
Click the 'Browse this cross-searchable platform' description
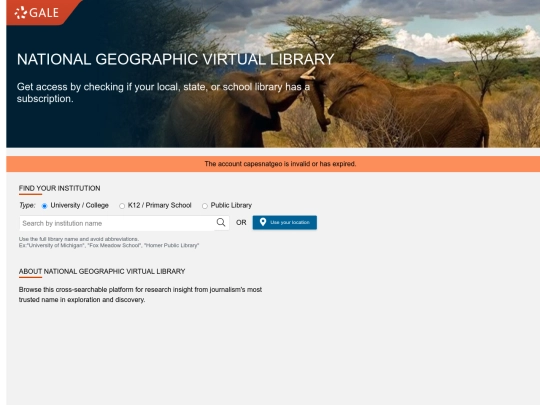tap(141, 294)
